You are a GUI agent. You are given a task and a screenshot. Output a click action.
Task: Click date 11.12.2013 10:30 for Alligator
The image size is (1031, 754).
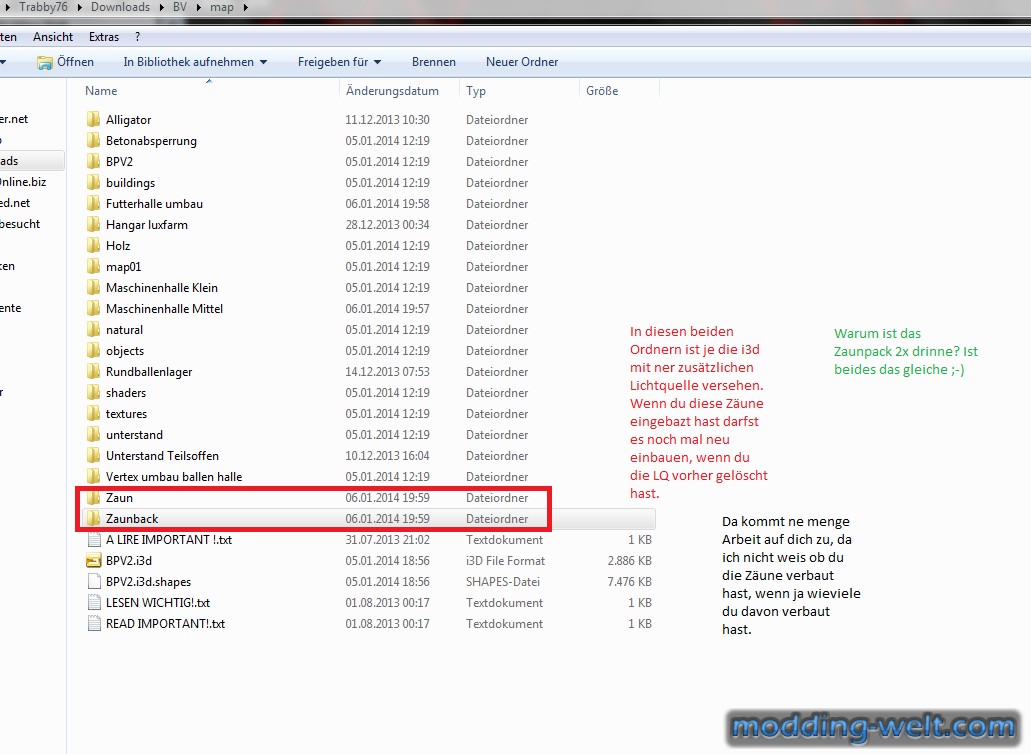pyautogui.click(x=387, y=120)
